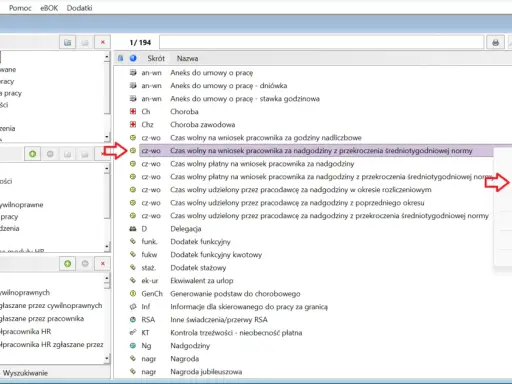Click the icon of the Ekwiwalent za urlop row
512x384 pixels.
[x=133, y=280]
